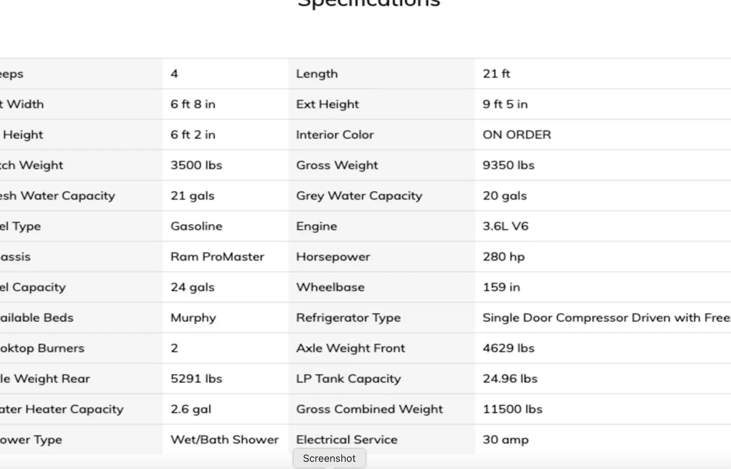Select the Ram ProMaster chassis value
731x469 pixels.
click(x=217, y=257)
